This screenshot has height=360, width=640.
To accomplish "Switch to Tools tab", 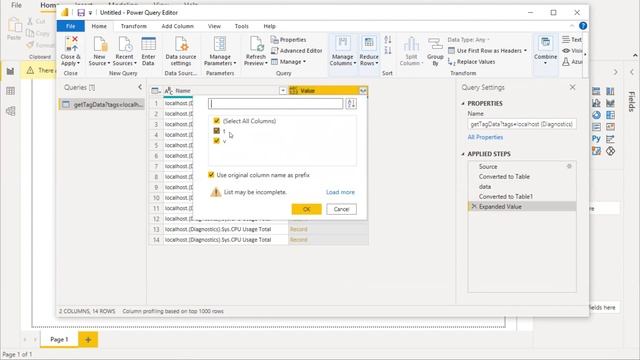I will tap(241, 26).
